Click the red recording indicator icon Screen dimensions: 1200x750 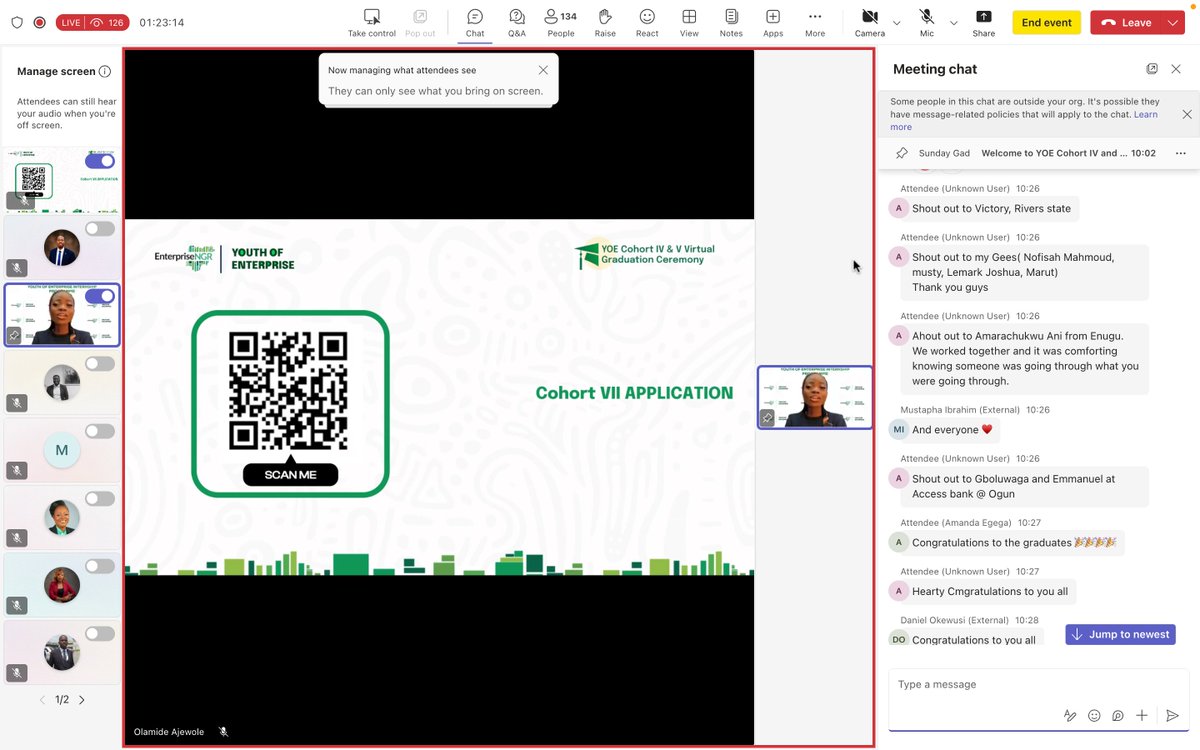(x=40, y=22)
